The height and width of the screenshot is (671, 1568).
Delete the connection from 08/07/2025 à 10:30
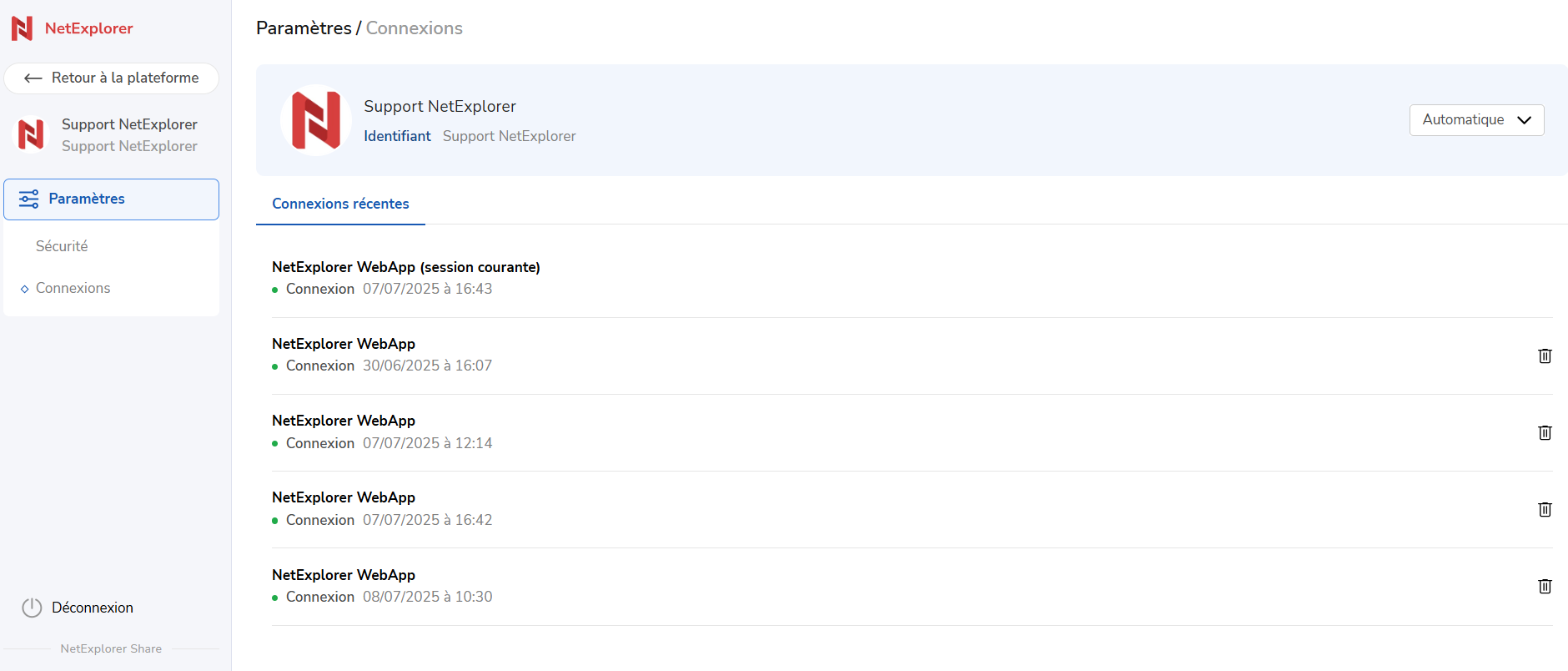click(x=1545, y=586)
